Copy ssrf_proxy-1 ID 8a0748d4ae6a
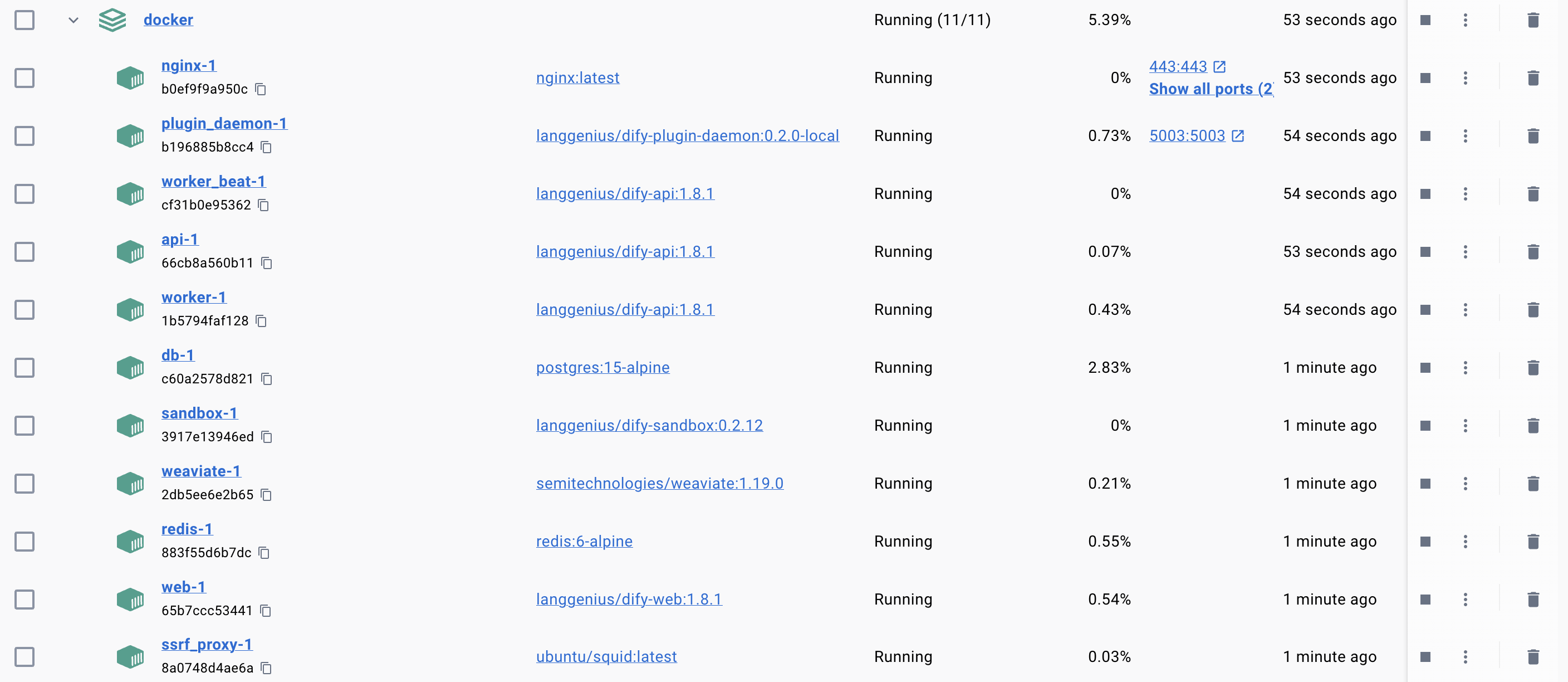The width and height of the screenshot is (1568, 682). (x=266, y=668)
